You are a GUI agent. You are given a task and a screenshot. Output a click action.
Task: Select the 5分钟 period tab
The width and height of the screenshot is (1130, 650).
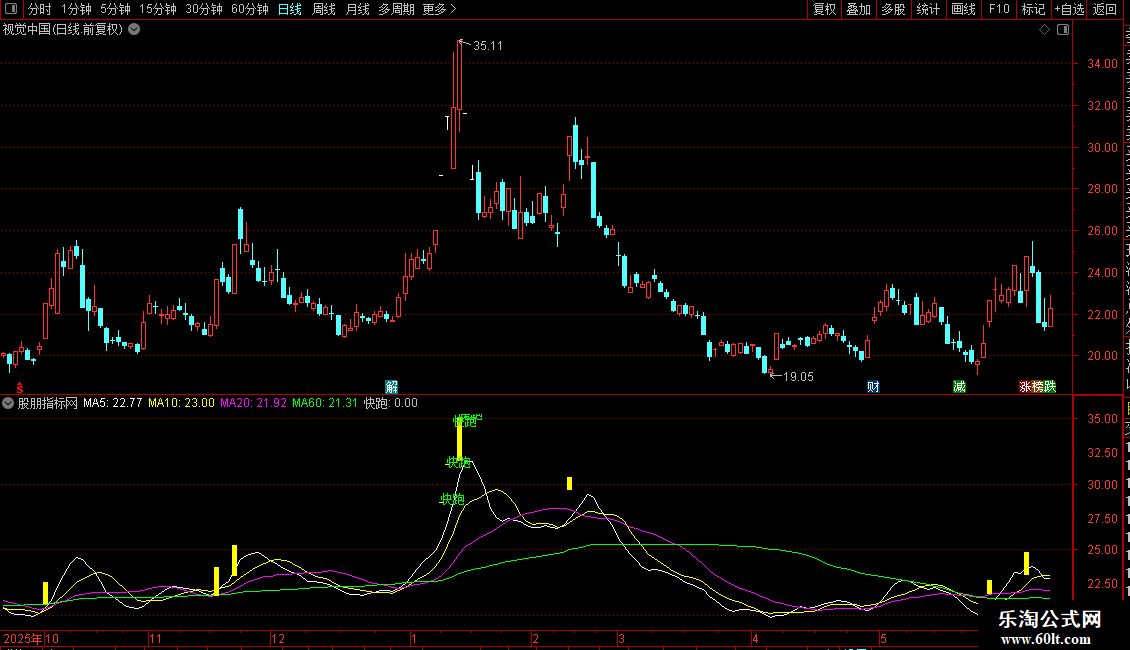pos(115,9)
